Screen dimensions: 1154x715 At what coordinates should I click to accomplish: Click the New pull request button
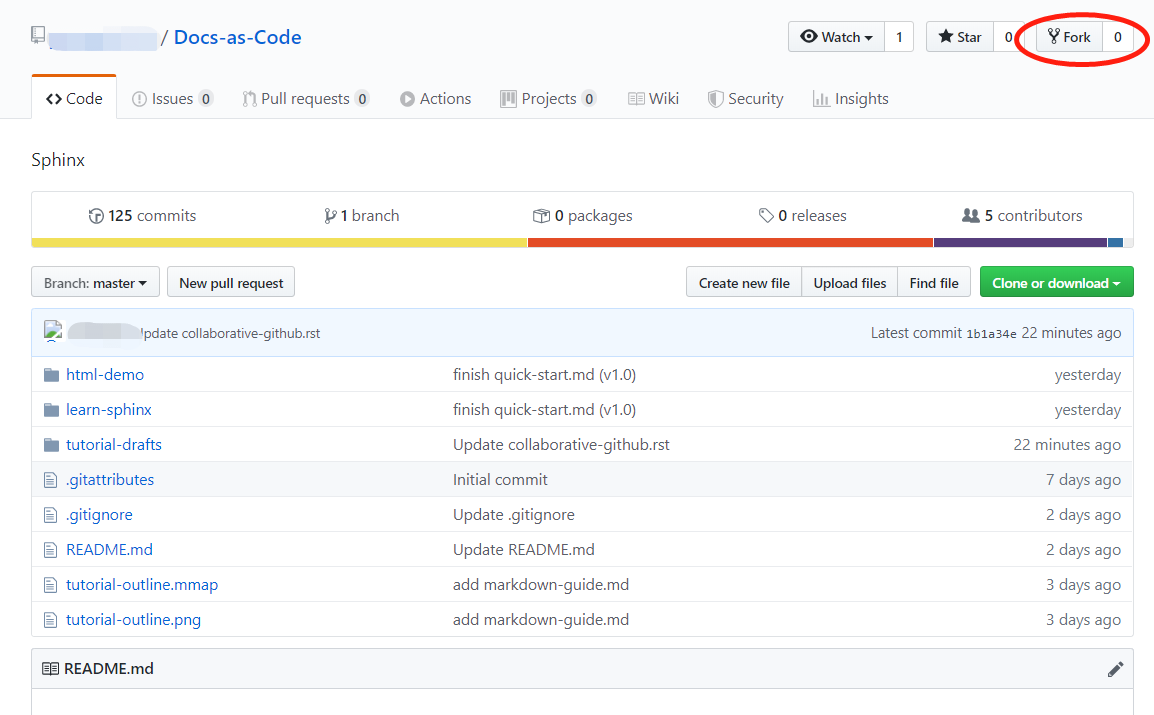click(x=230, y=281)
